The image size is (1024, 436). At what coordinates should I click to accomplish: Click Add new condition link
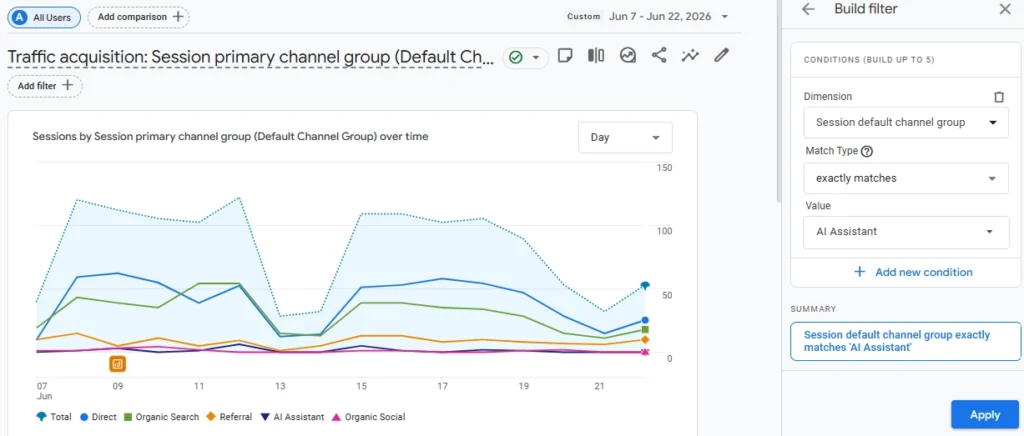tap(913, 272)
